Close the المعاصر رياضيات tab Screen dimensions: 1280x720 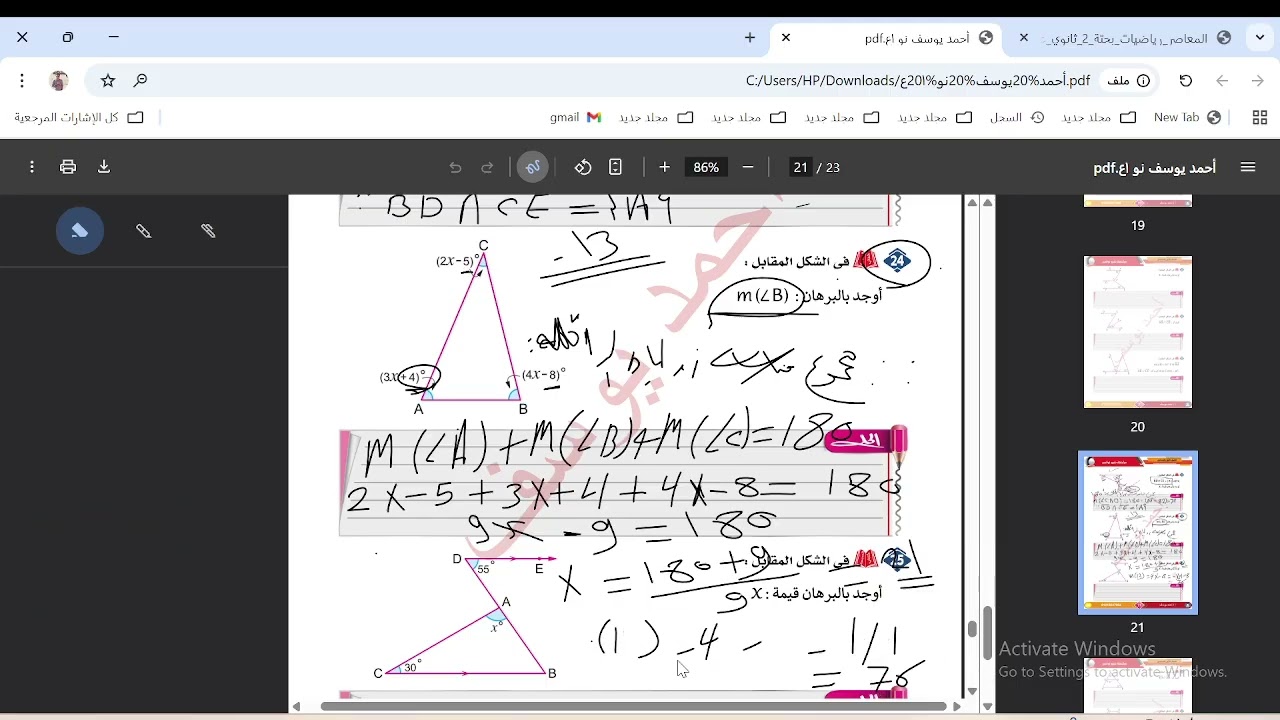[x=1024, y=38]
